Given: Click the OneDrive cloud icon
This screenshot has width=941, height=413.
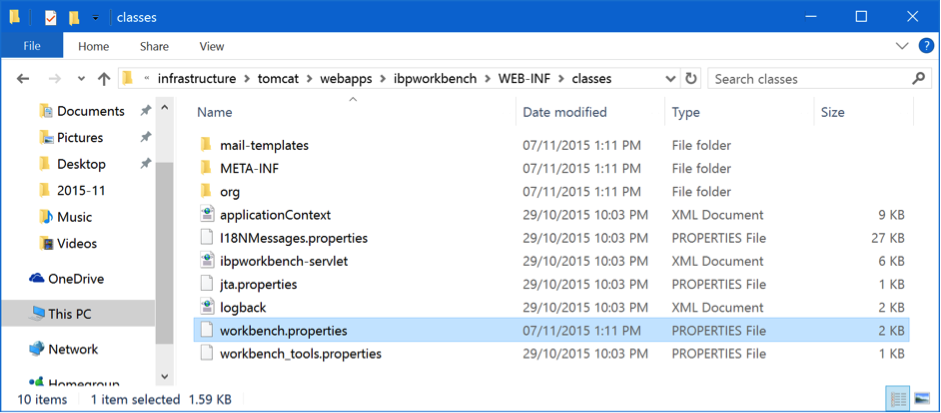Looking at the screenshot, I should click(37, 279).
